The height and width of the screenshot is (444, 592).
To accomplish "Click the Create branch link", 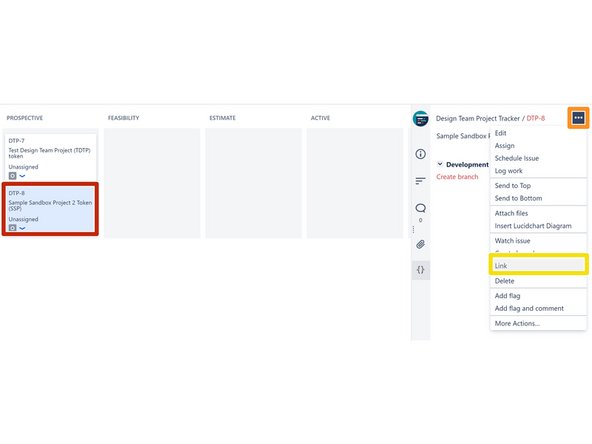I will tap(457, 177).
